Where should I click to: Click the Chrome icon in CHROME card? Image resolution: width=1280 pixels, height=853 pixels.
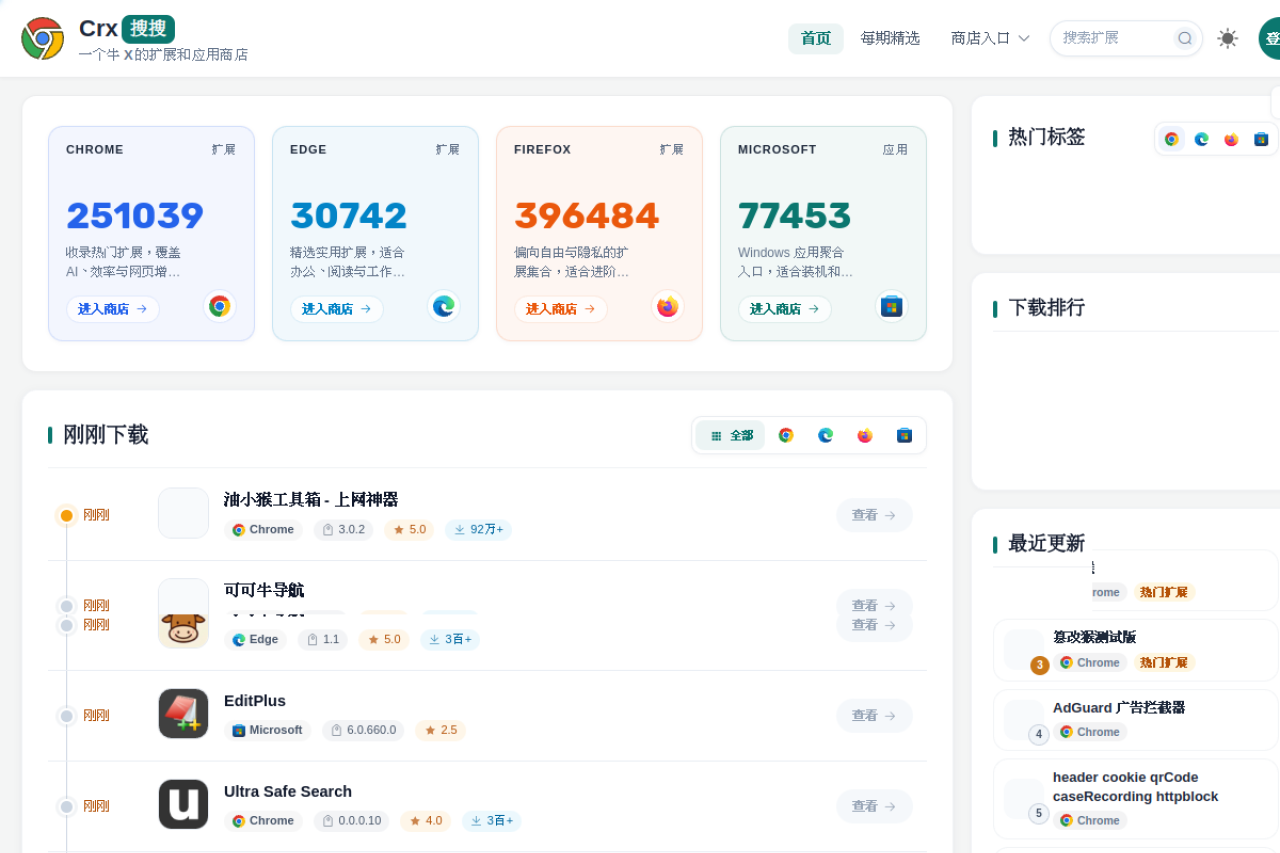[220, 306]
